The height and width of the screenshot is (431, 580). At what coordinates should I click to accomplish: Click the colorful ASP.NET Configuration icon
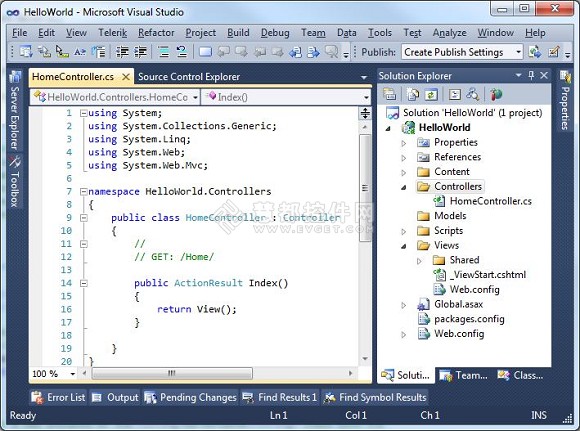point(496,94)
